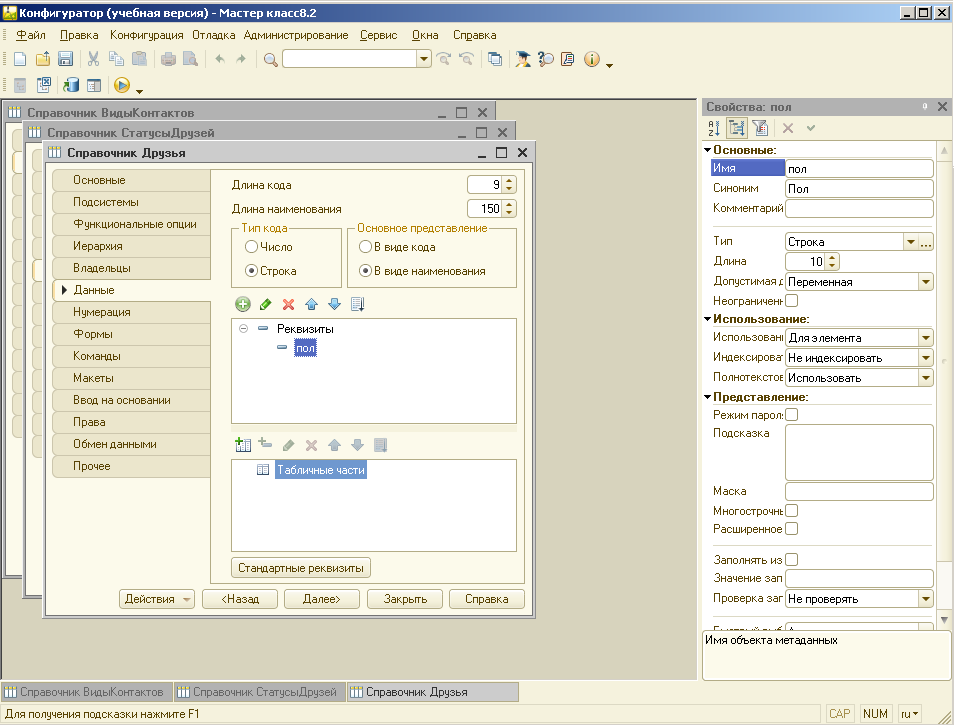The width and height of the screenshot is (954, 725).
Task: Open the Тип dropdown showing Строка
Action: [x=909, y=242]
